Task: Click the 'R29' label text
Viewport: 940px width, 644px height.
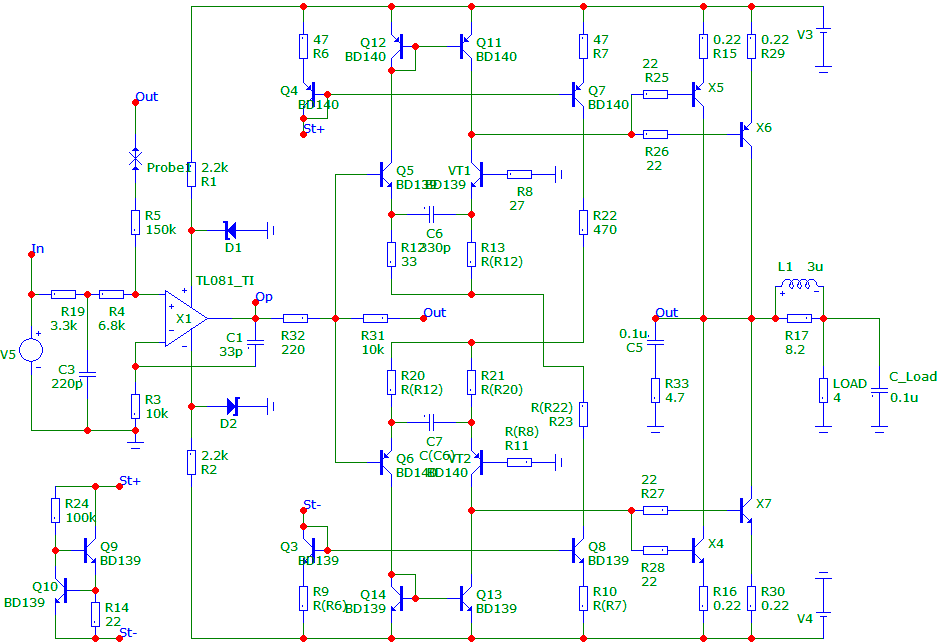Action: (773, 53)
